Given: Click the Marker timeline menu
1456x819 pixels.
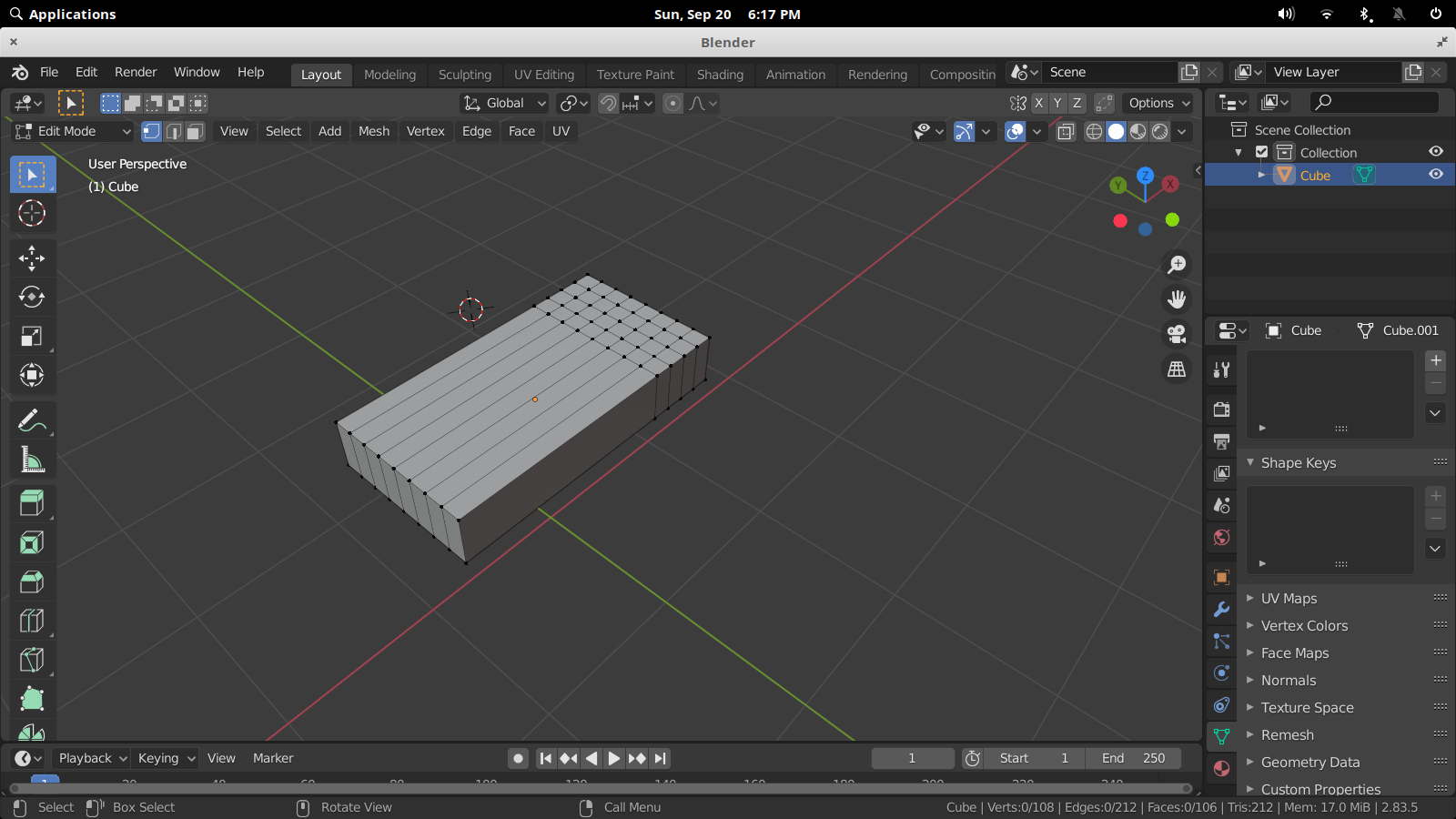Looking at the screenshot, I should 273,758.
